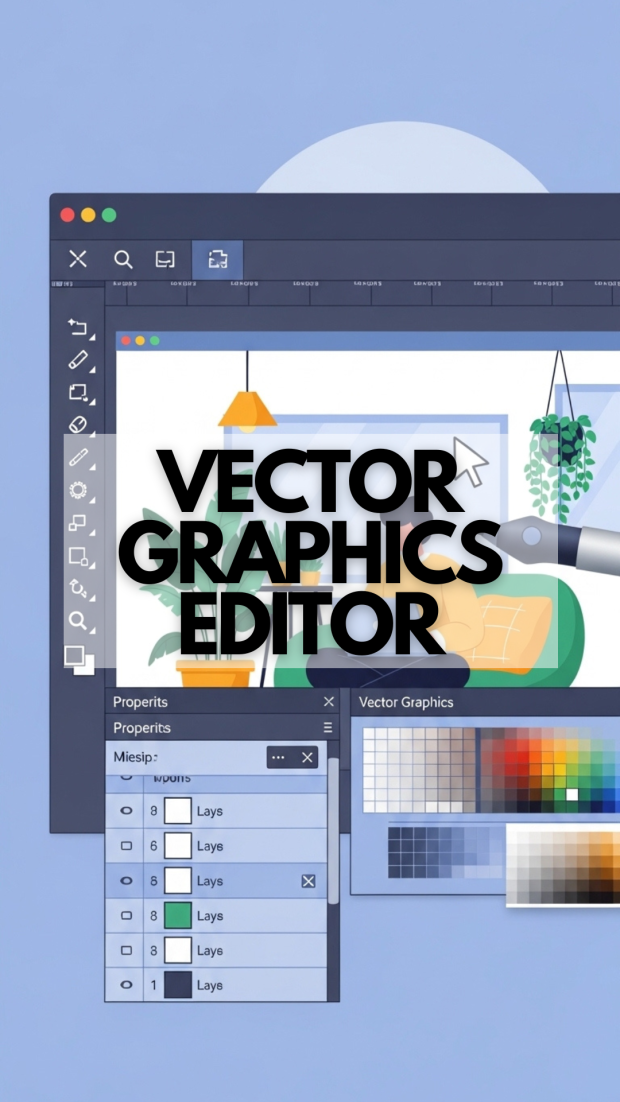This screenshot has height=1102, width=620.
Task: Expand the Miesip section label
Action: (135, 758)
